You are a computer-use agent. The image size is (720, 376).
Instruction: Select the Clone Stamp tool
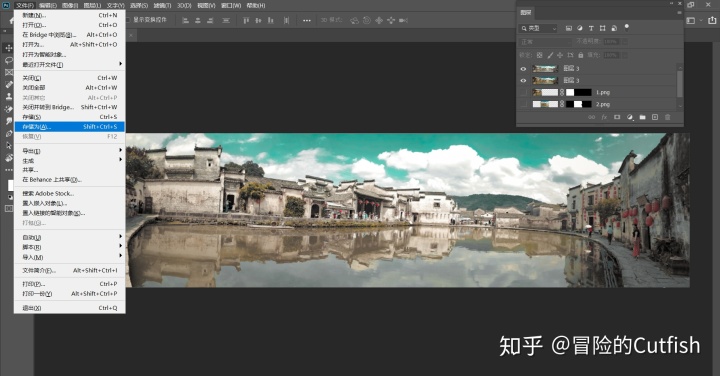(x=9, y=97)
